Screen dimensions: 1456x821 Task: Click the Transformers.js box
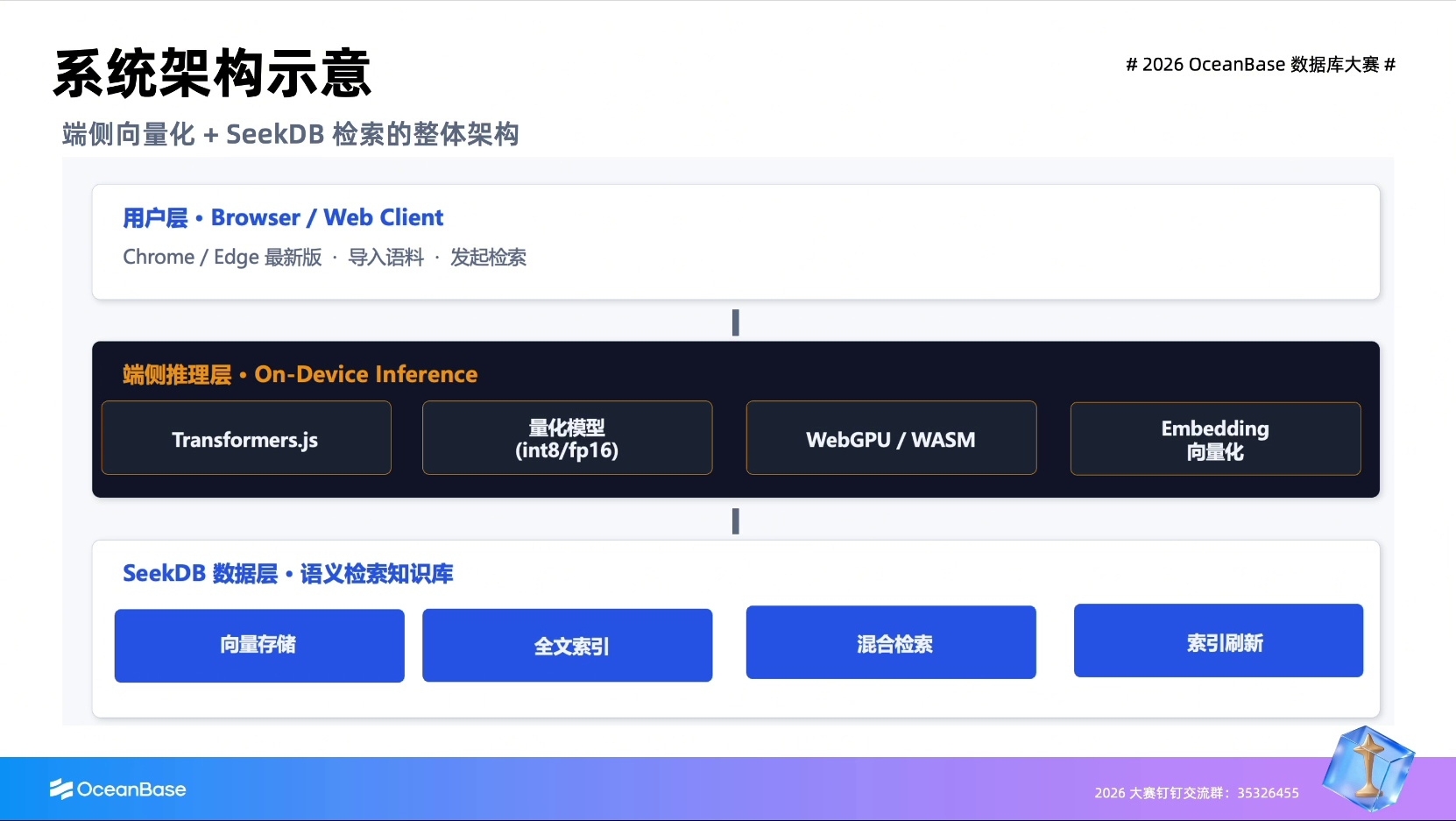pyautogui.click(x=246, y=438)
